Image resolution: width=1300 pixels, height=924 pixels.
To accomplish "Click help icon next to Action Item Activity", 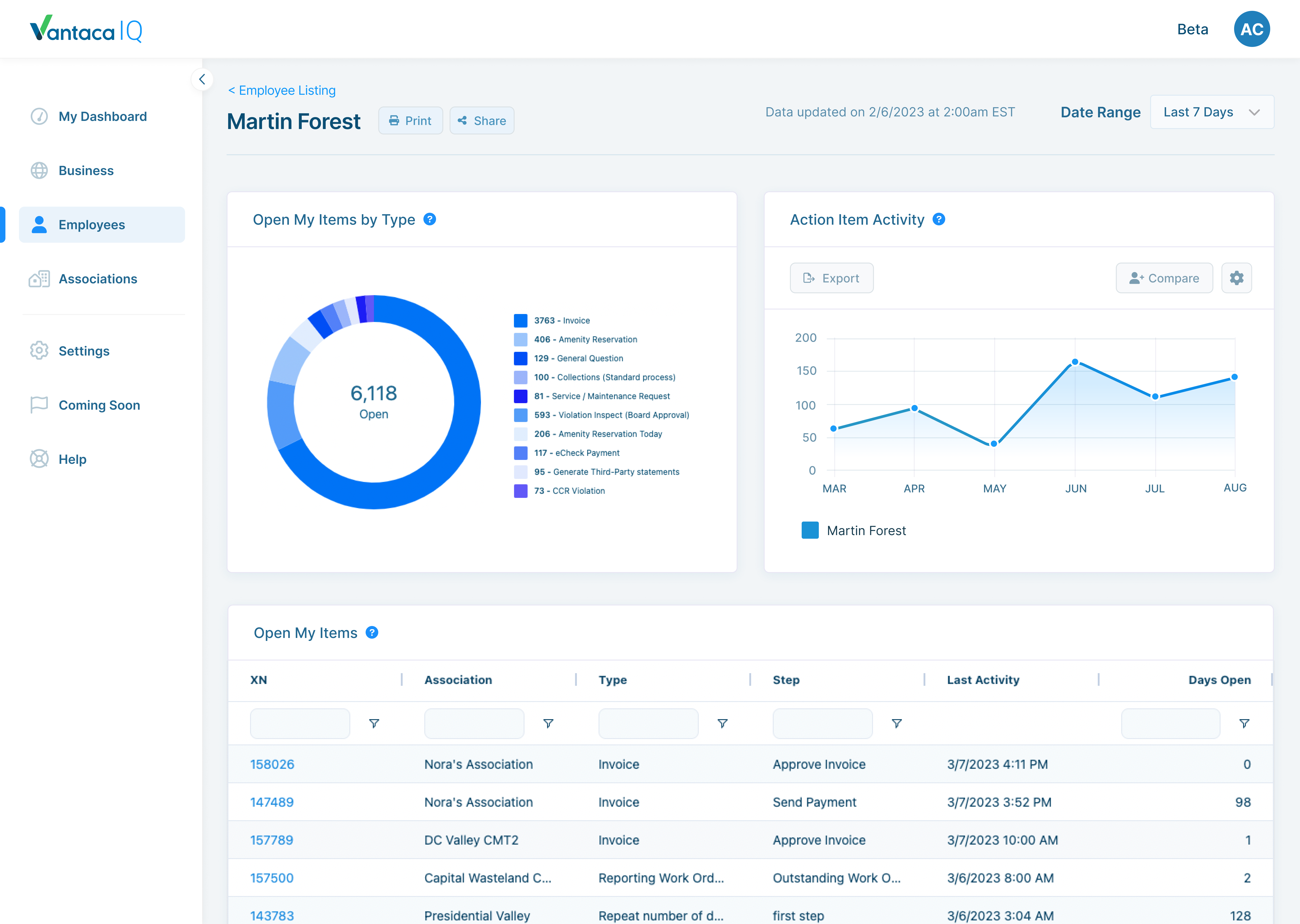I will (x=939, y=220).
